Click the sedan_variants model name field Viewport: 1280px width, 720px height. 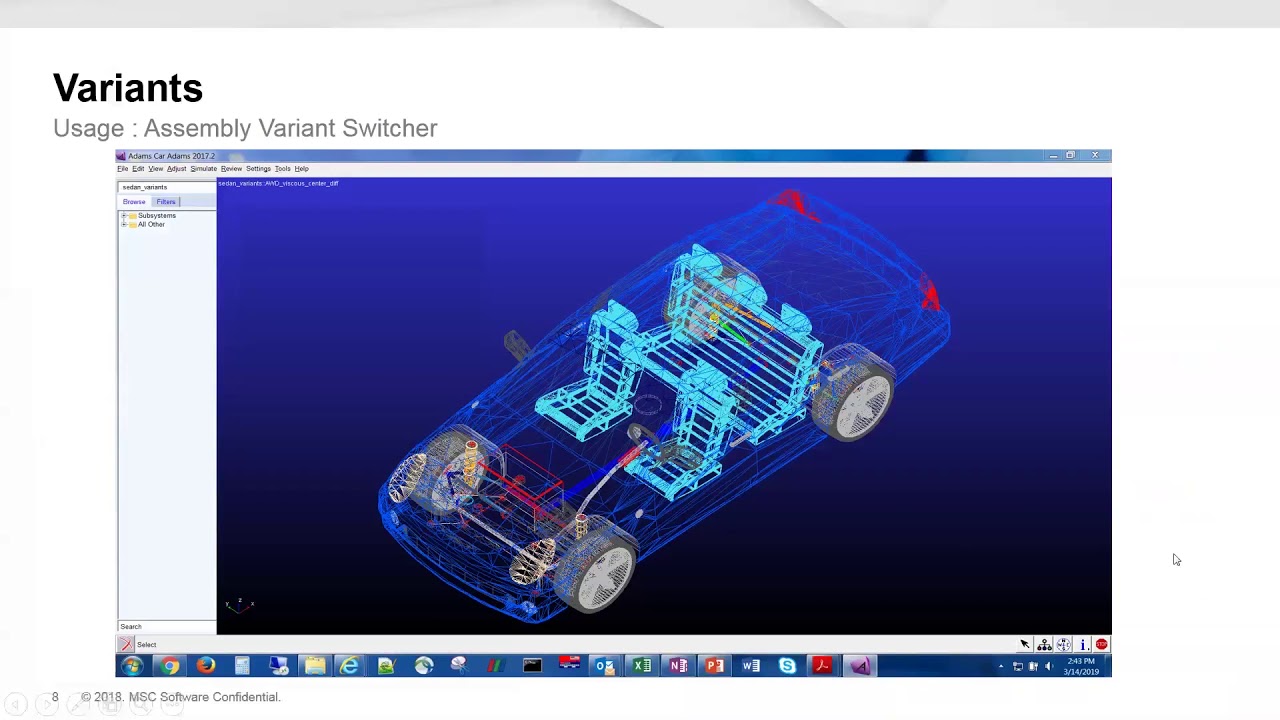pos(167,187)
